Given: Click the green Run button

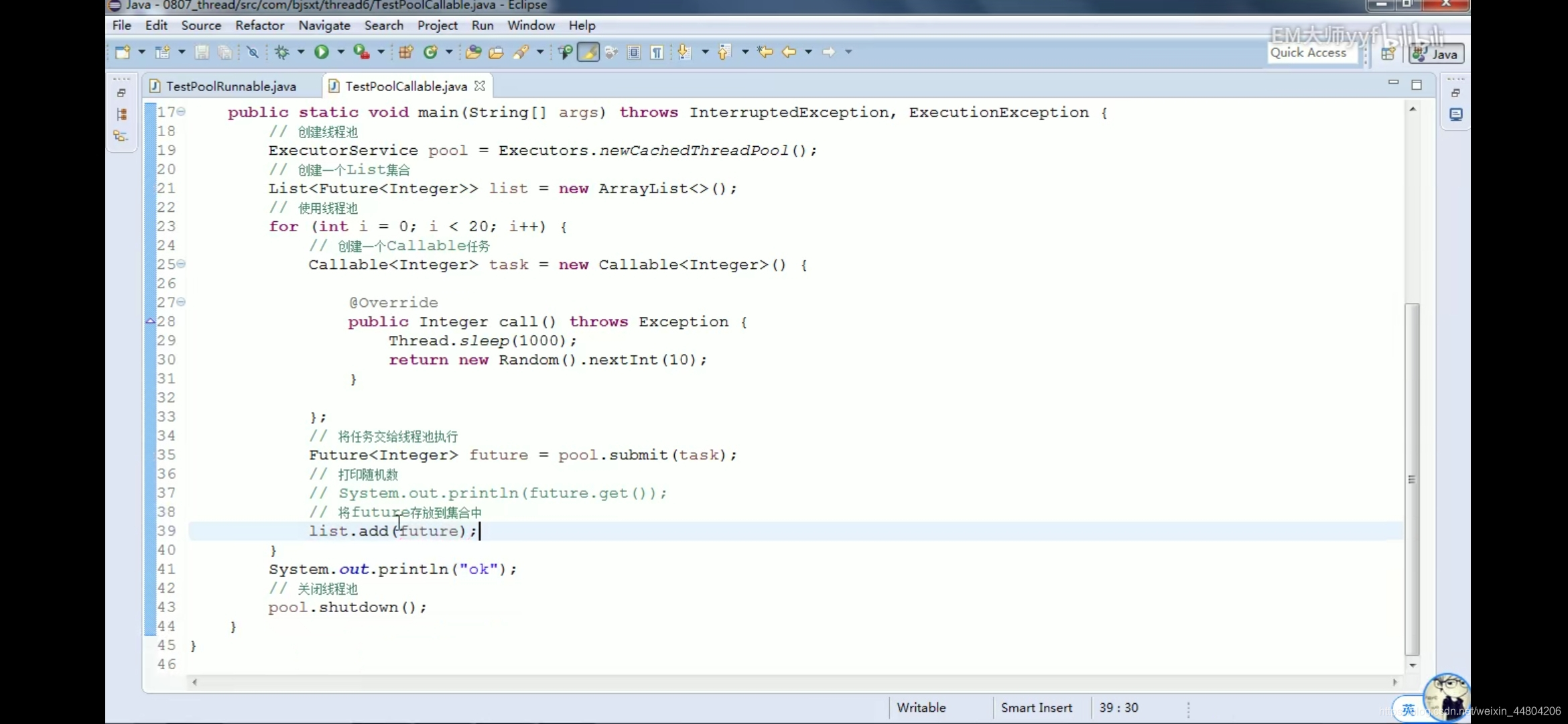Looking at the screenshot, I should [322, 52].
